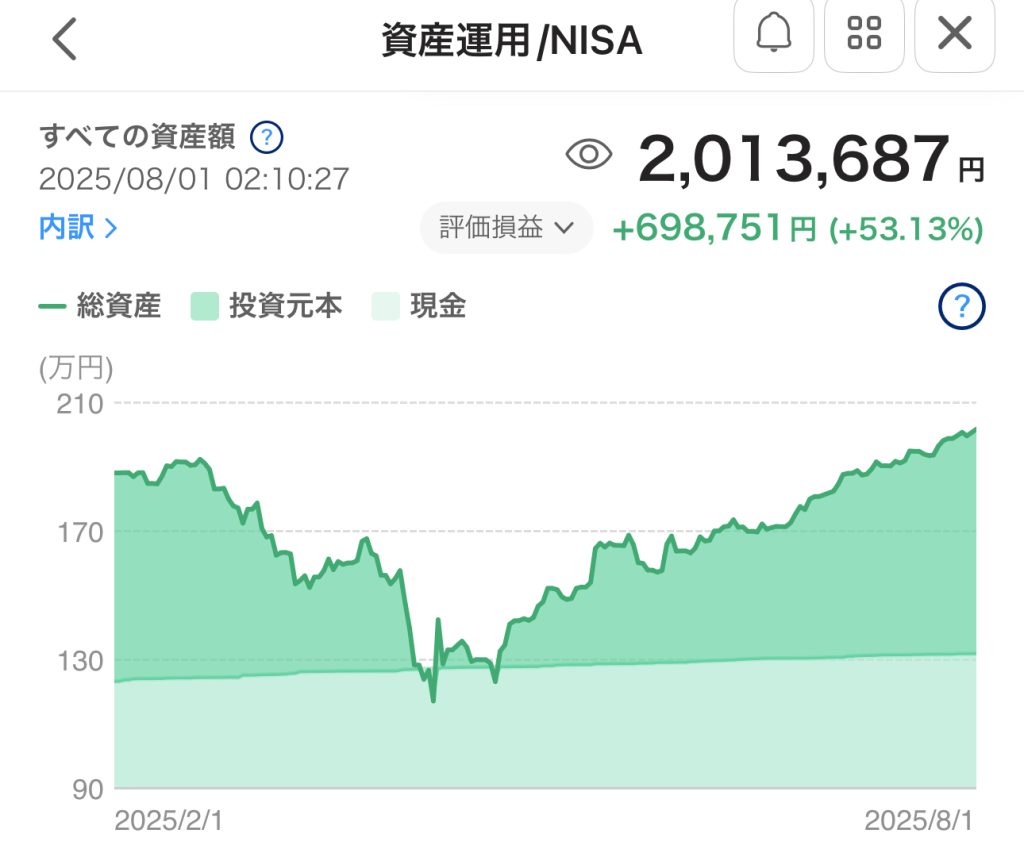Click the chart's lowest dip point
The image size is (1024, 845).
point(433,701)
